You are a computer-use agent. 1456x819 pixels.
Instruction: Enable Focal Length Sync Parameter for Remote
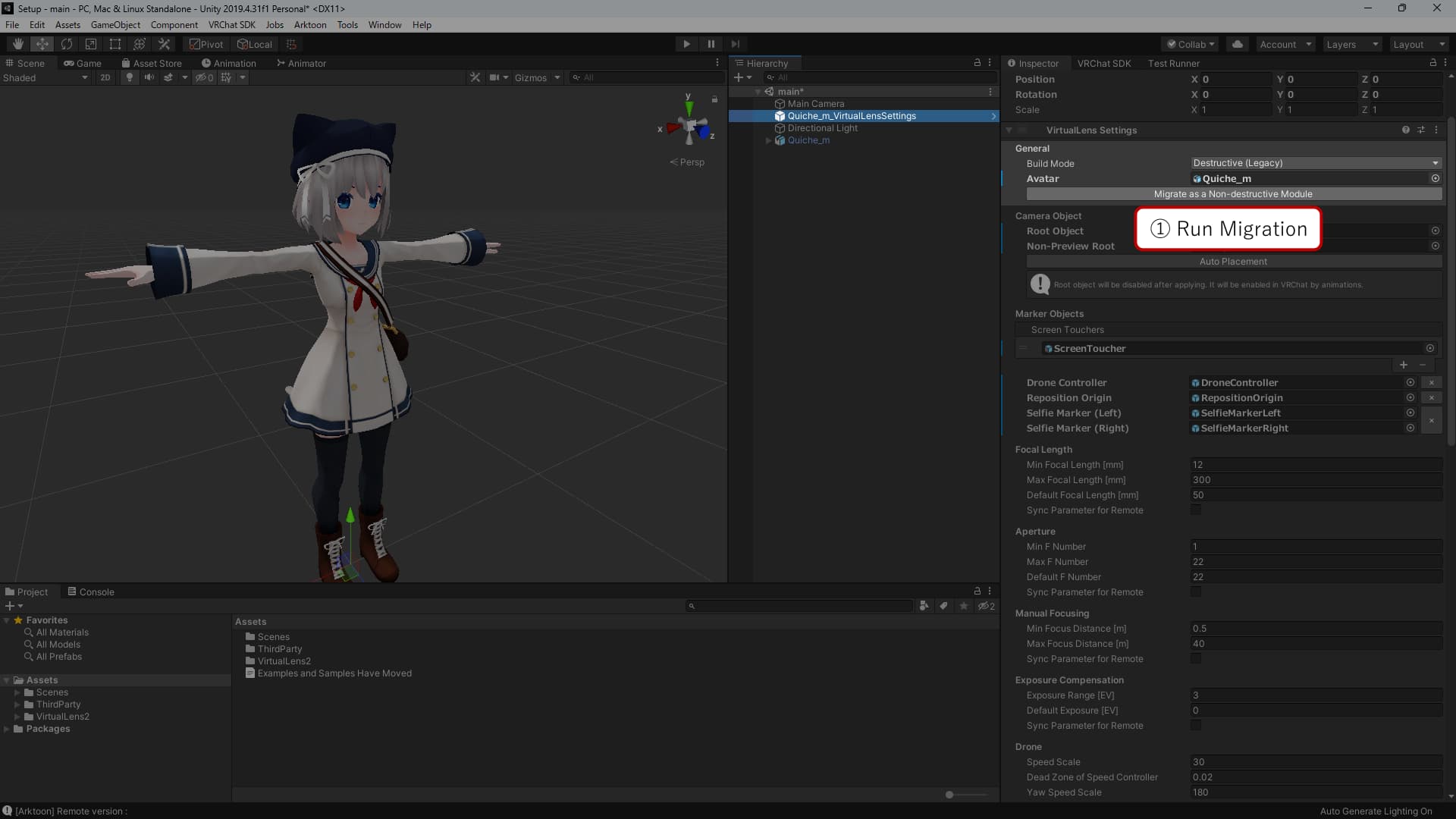(x=1196, y=510)
